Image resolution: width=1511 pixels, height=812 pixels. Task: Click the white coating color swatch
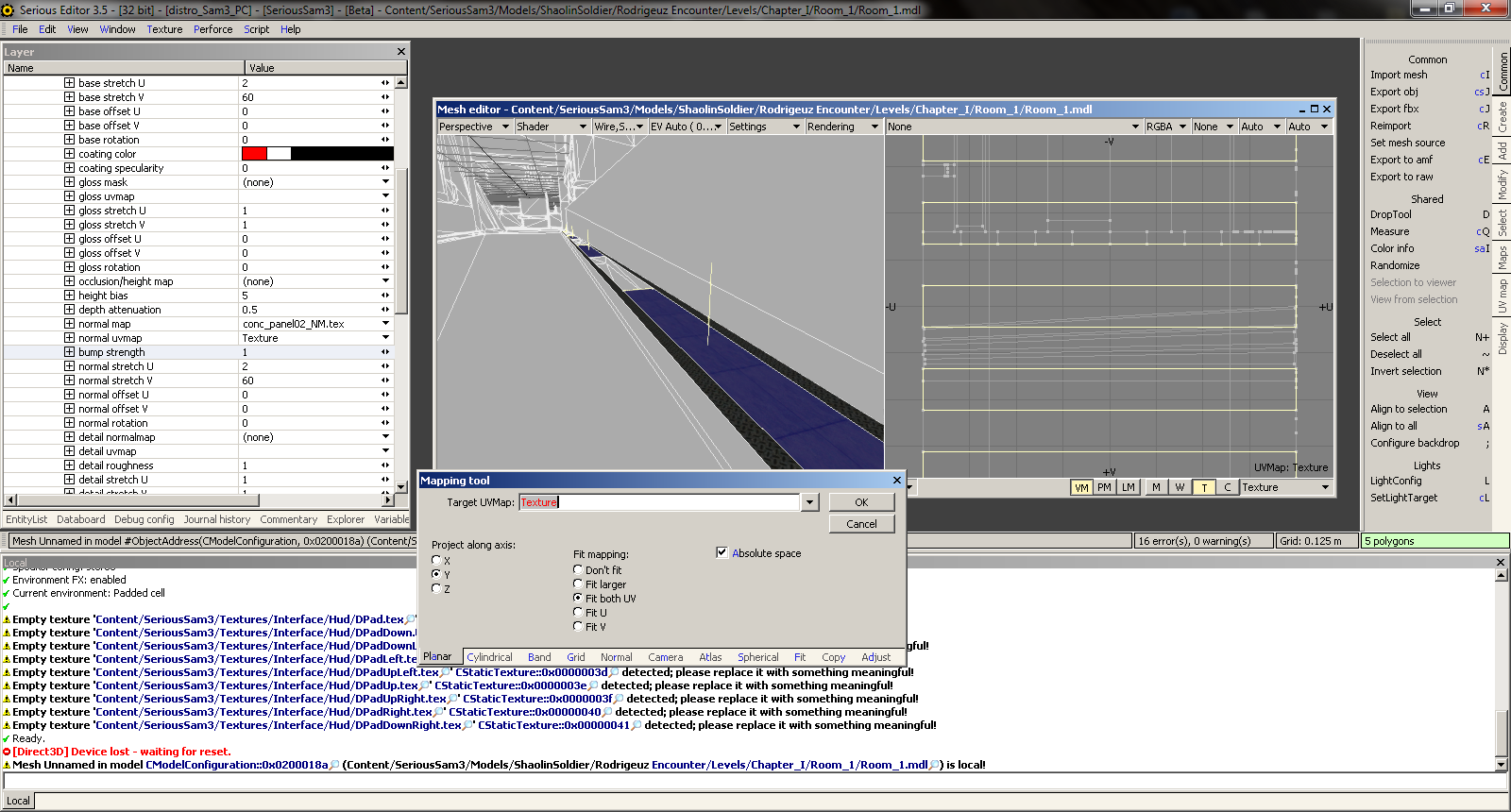coord(279,154)
